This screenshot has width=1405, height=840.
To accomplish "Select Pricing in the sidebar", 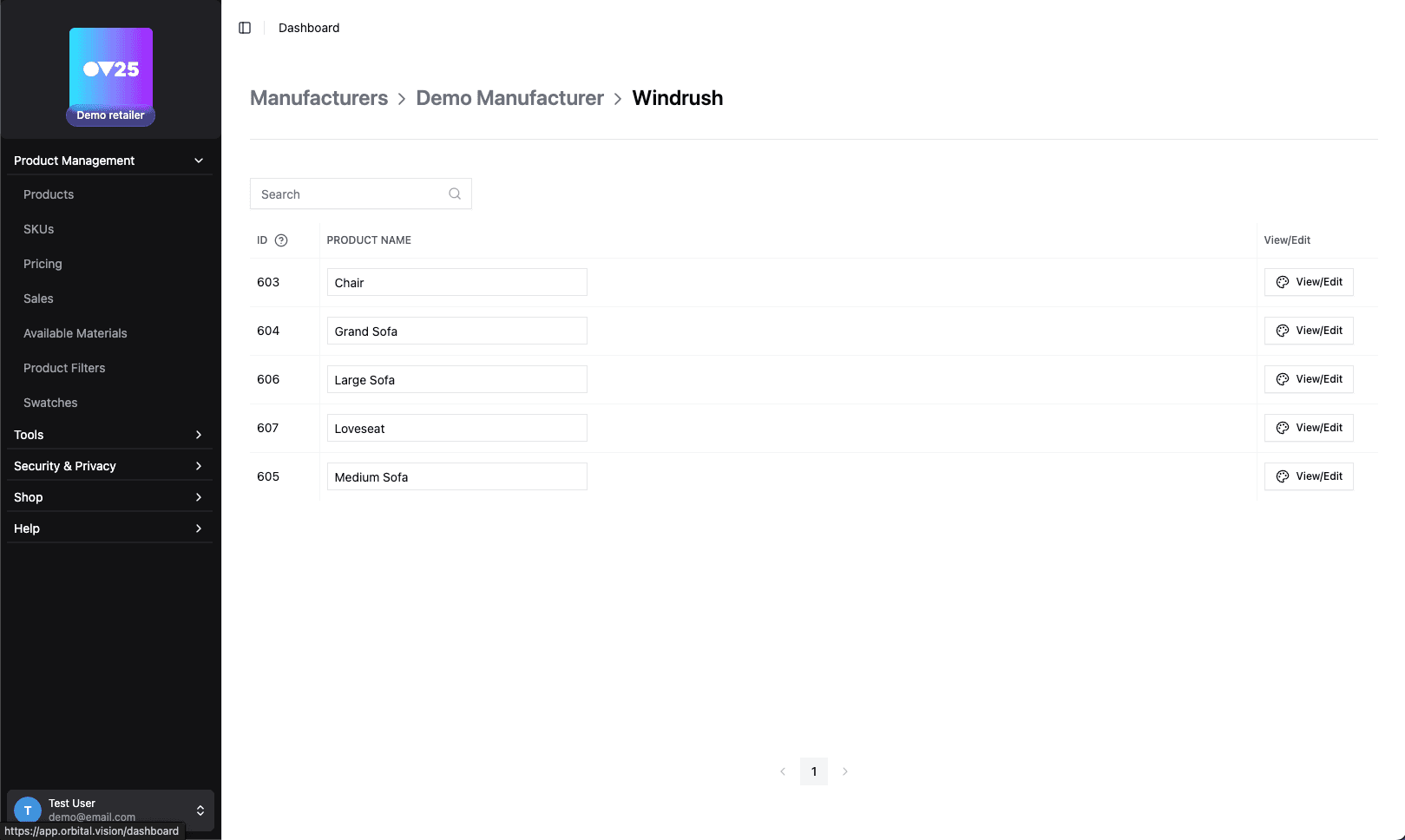I will pos(42,263).
